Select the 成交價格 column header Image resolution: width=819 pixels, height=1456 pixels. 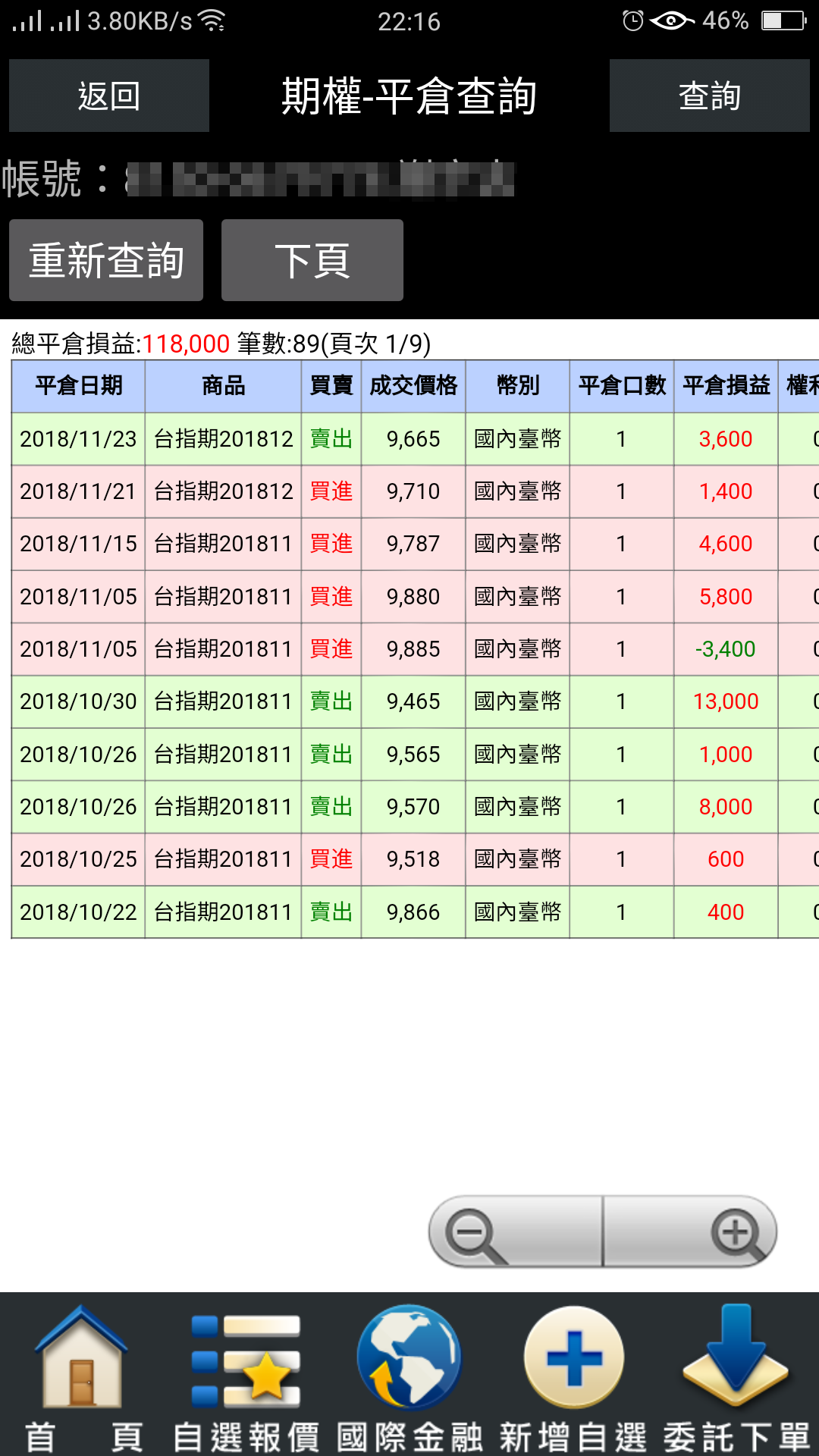pos(413,386)
